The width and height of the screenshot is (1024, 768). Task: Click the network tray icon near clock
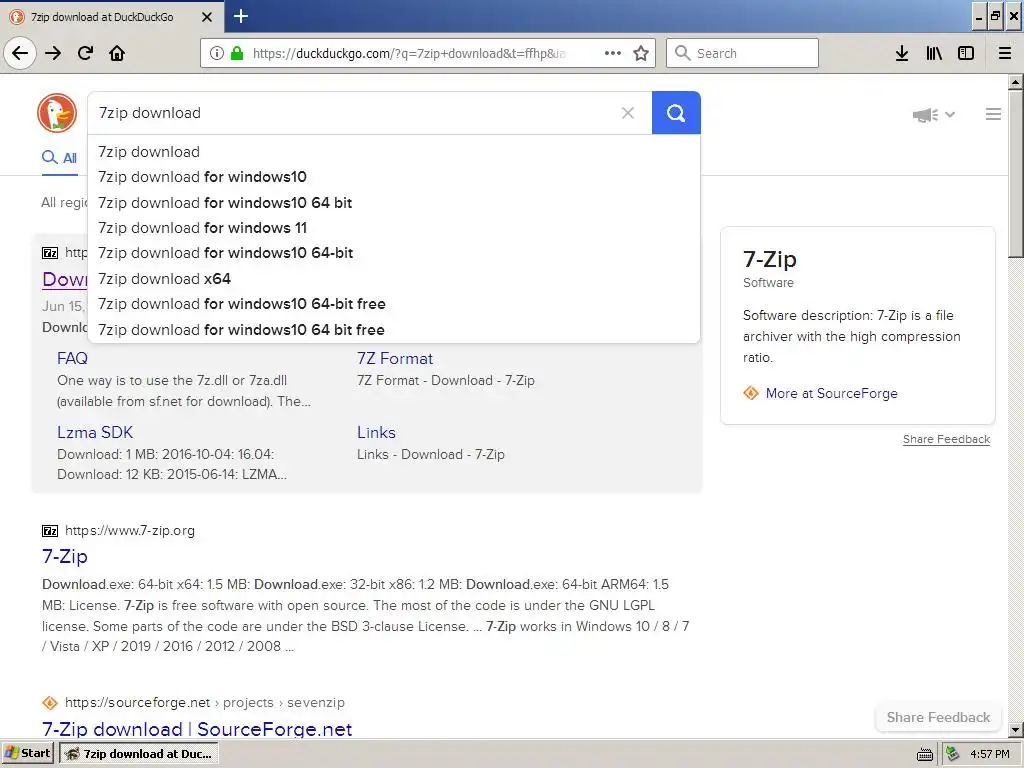point(953,754)
